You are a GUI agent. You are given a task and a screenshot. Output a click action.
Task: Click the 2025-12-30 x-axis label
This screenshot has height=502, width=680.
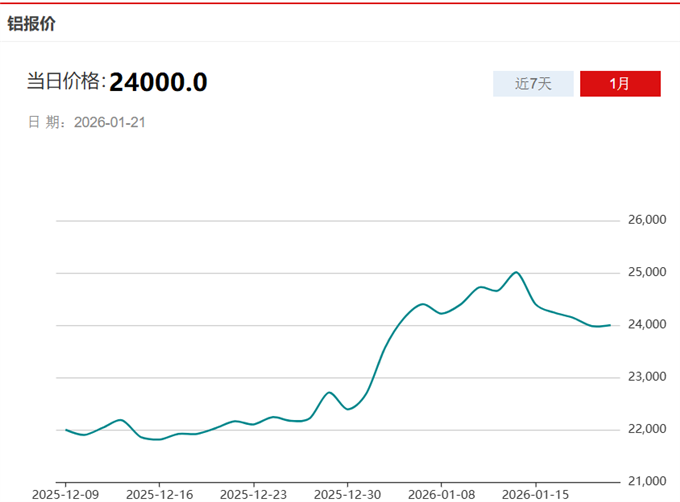[x=347, y=494]
